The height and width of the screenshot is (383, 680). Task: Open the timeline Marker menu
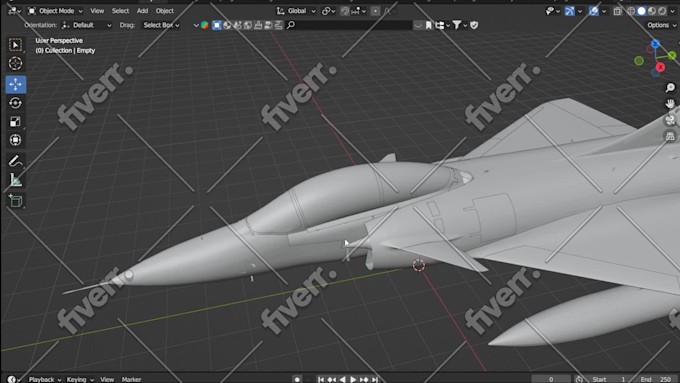pyautogui.click(x=131, y=380)
